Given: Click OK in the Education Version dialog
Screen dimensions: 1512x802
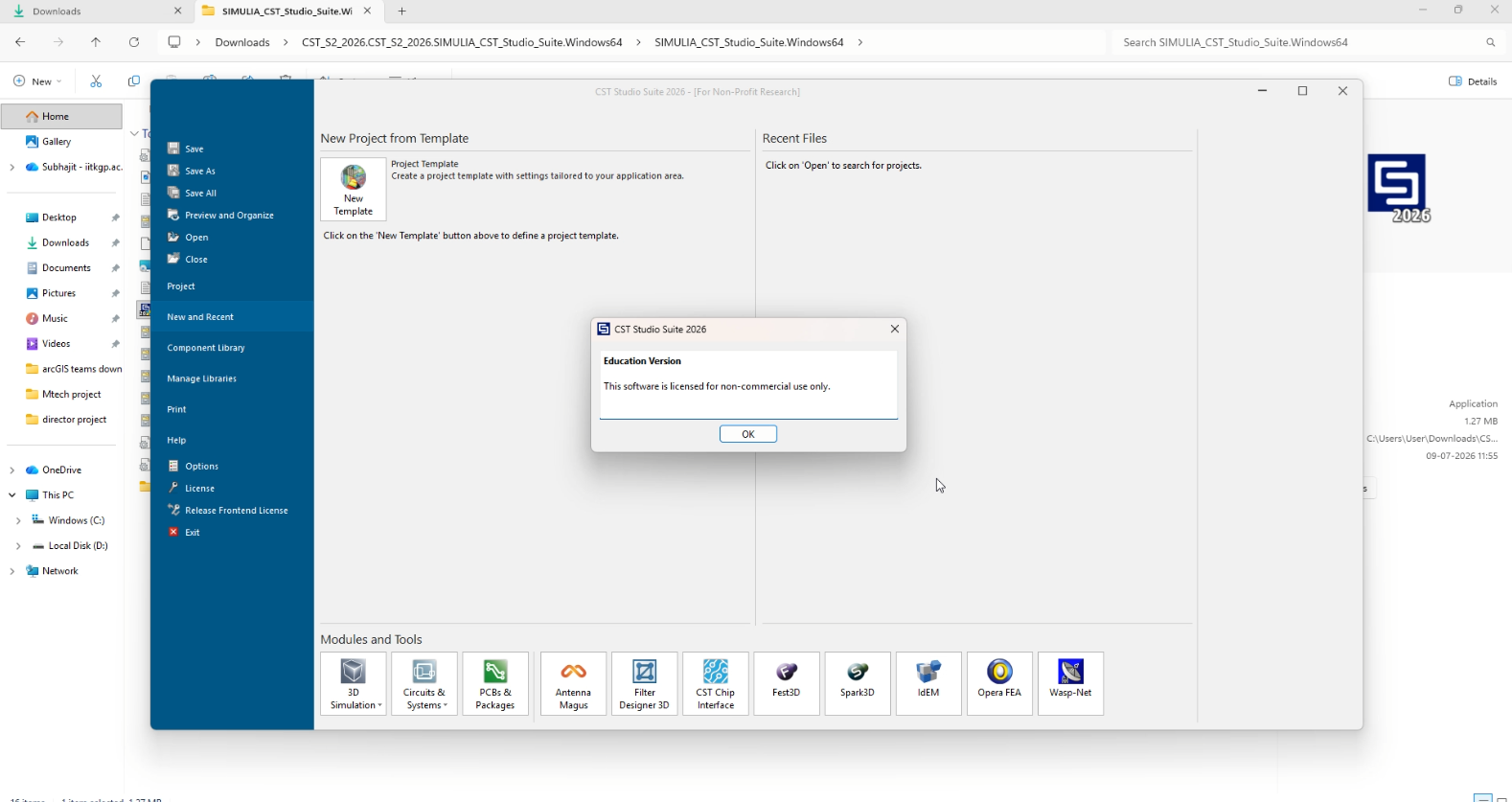Looking at the screenshot, I should pos(747,434).
